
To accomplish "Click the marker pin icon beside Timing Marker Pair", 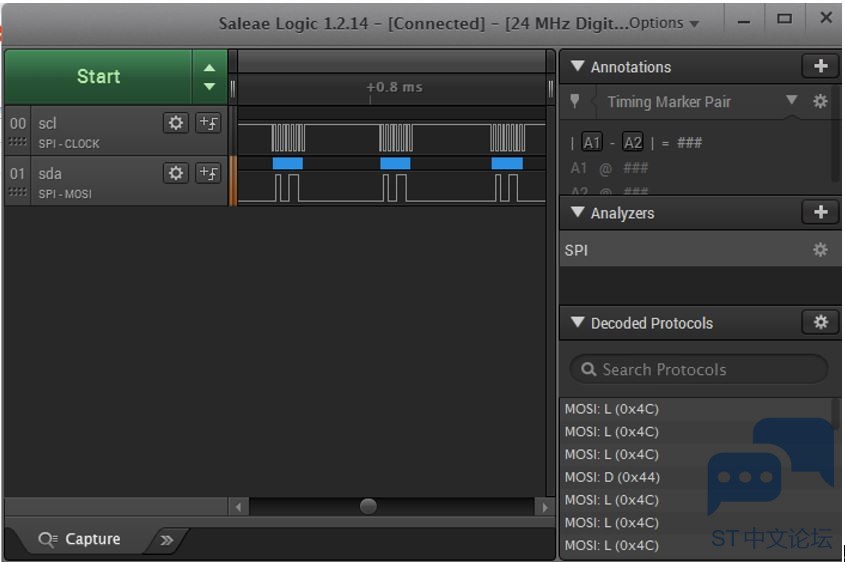I will (575, 101).
